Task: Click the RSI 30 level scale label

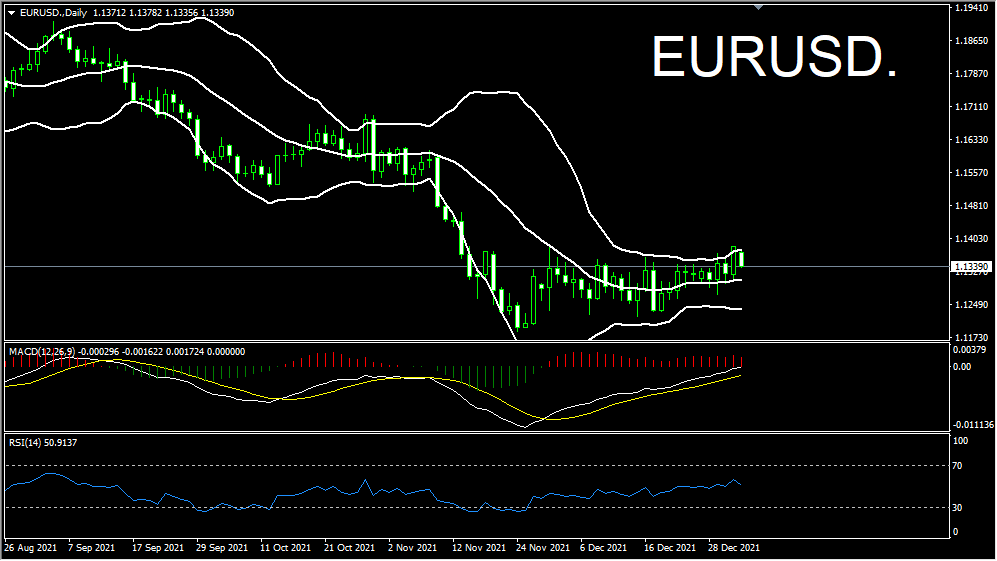Action: coord(960,508)
